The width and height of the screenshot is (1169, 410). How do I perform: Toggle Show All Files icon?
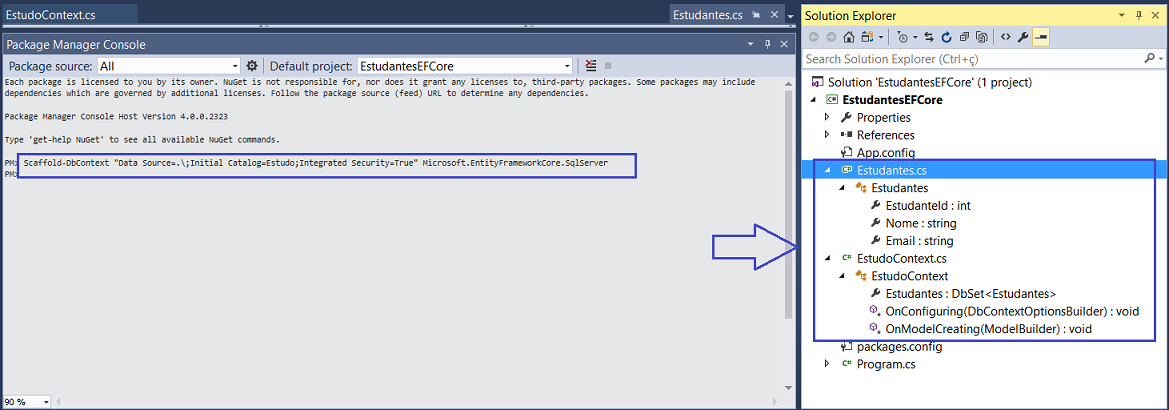(982, 37)
